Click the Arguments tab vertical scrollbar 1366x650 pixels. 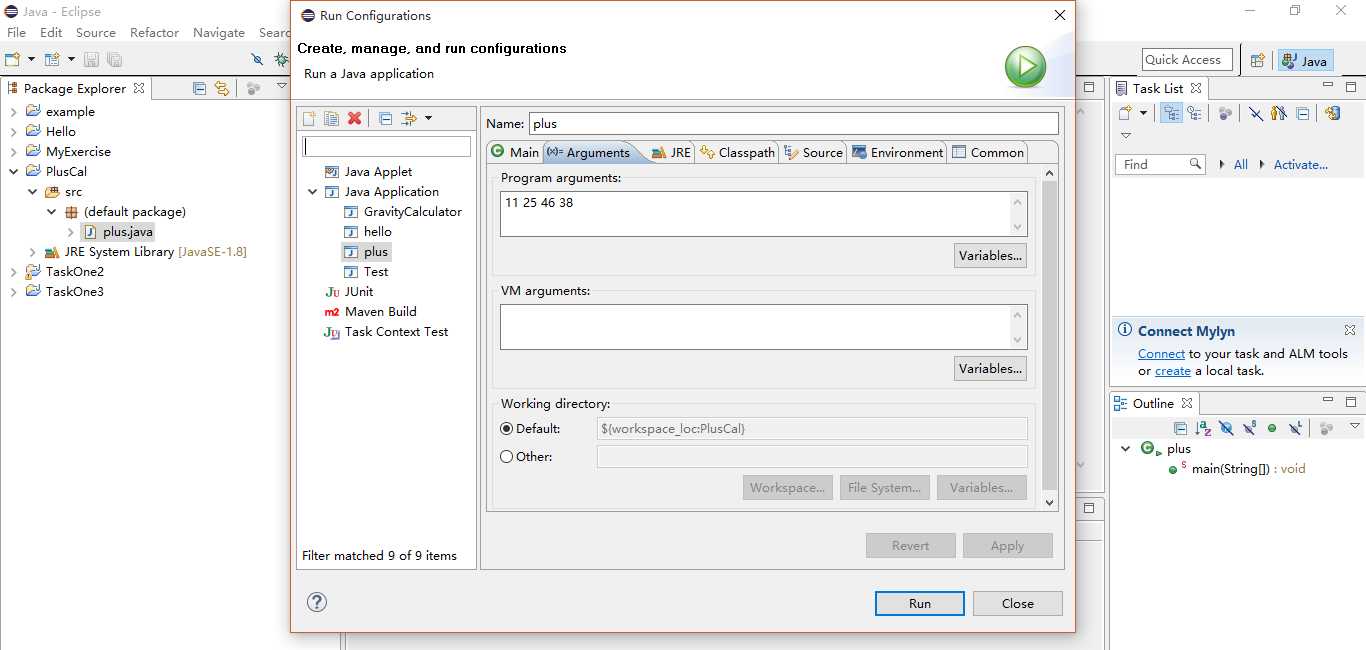click(1049, 339)
